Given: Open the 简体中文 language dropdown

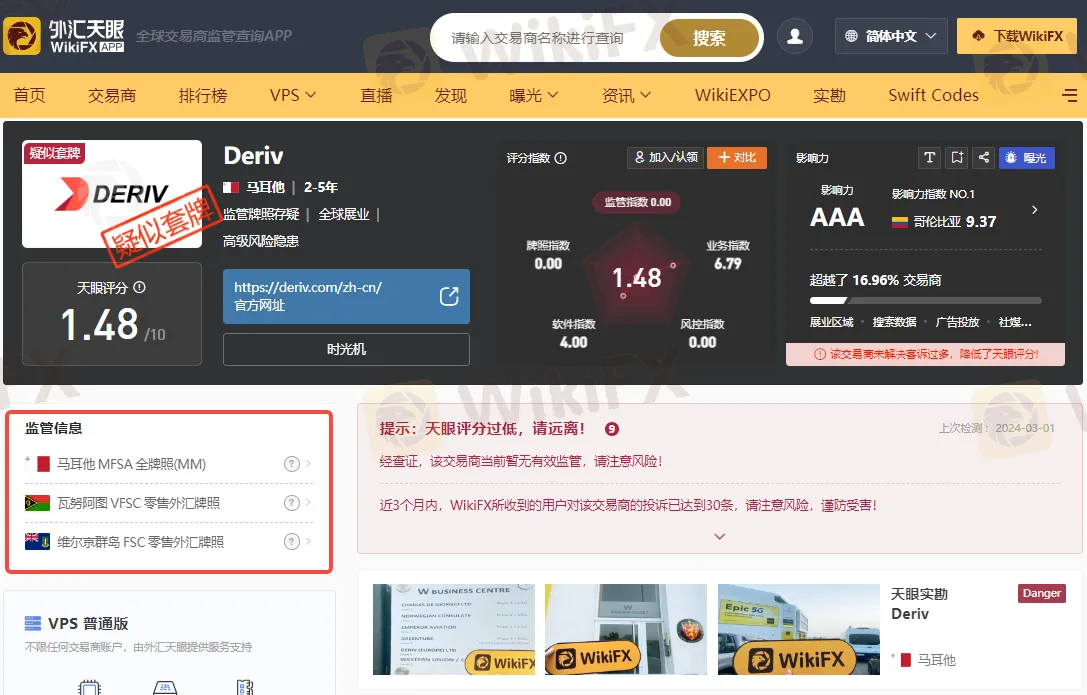Looking at the screenshot, I should point(890,37).
